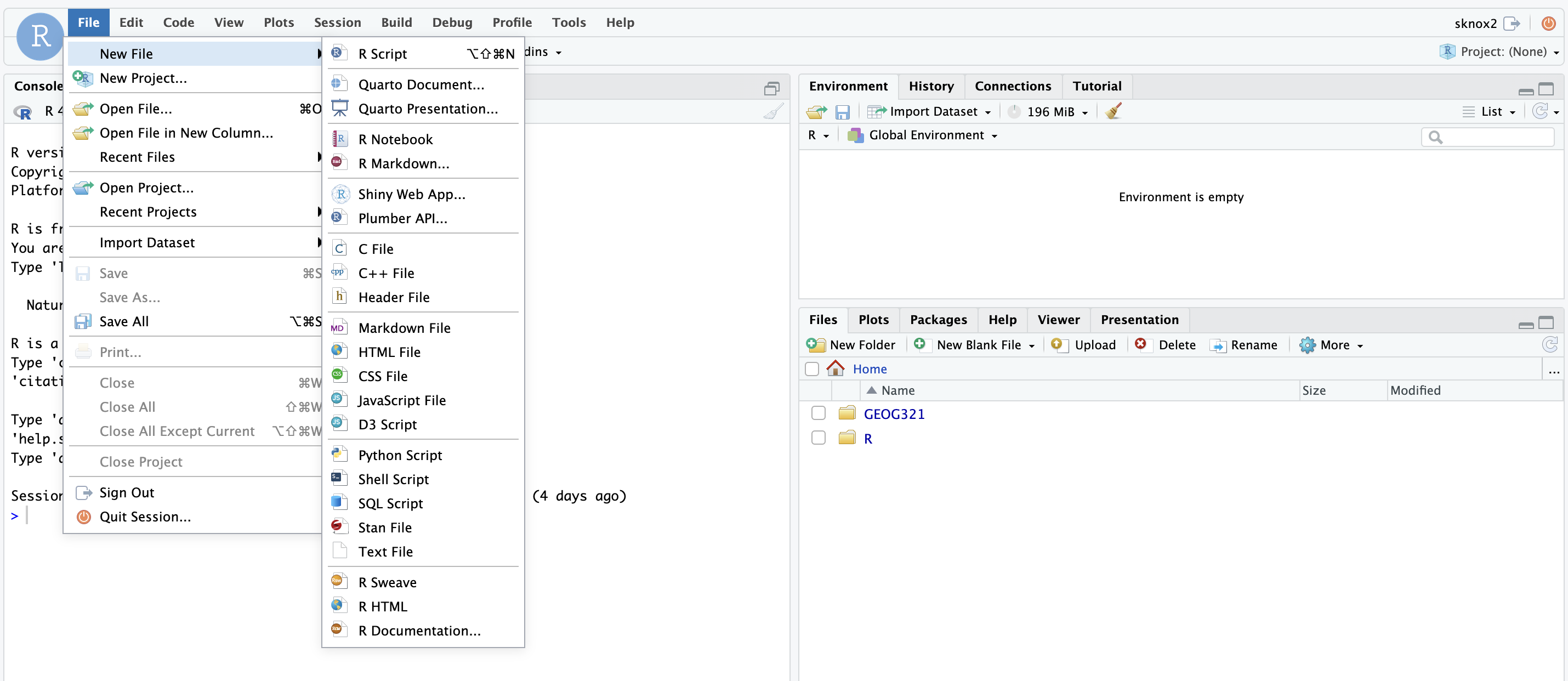Viewport: 1568px width, 681px height.
Task: Create a New Folder in the Files pane
Action: pyautogui.click(x=851, y=344)
